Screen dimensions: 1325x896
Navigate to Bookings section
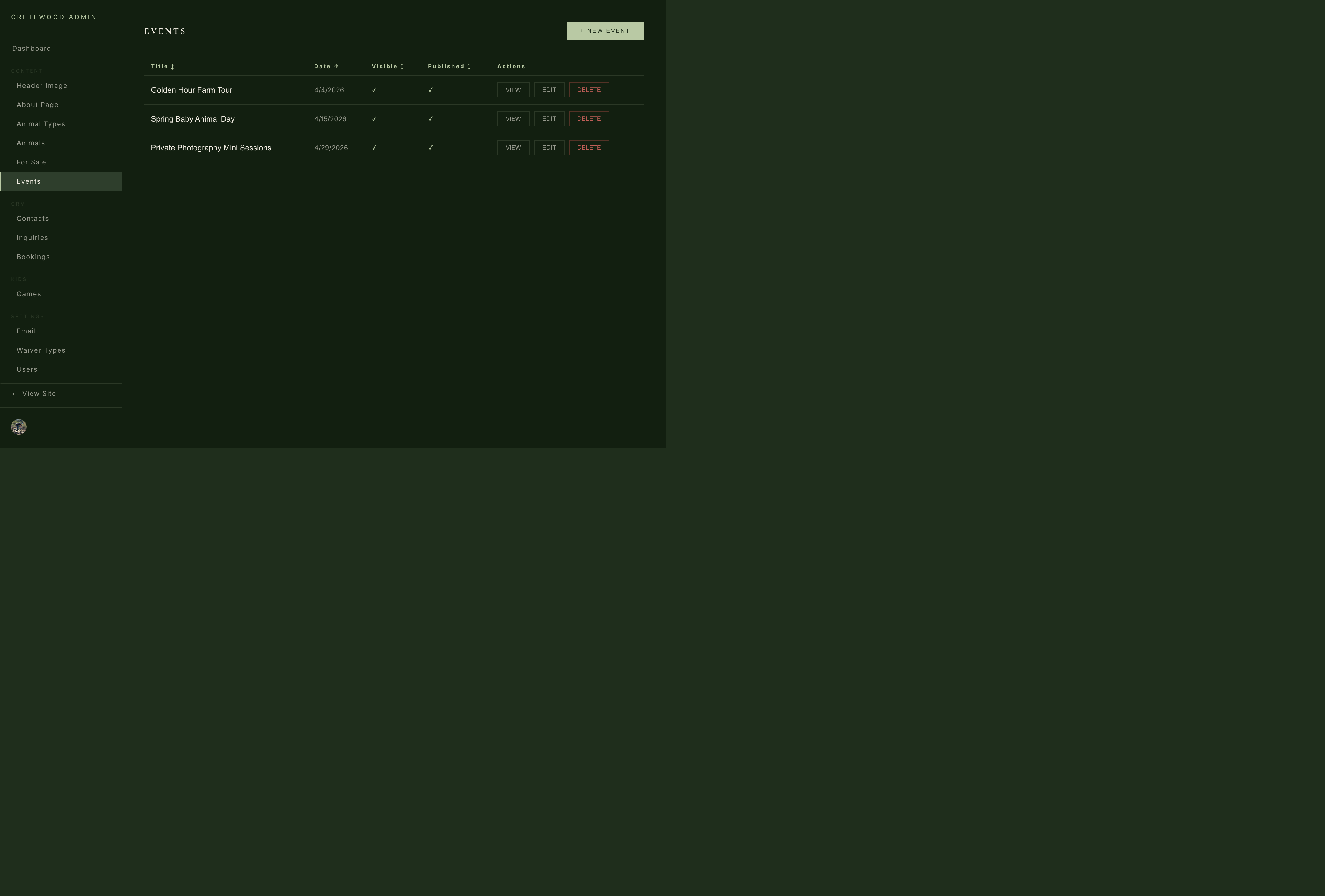pyautogui.click(x=33, y=257)
